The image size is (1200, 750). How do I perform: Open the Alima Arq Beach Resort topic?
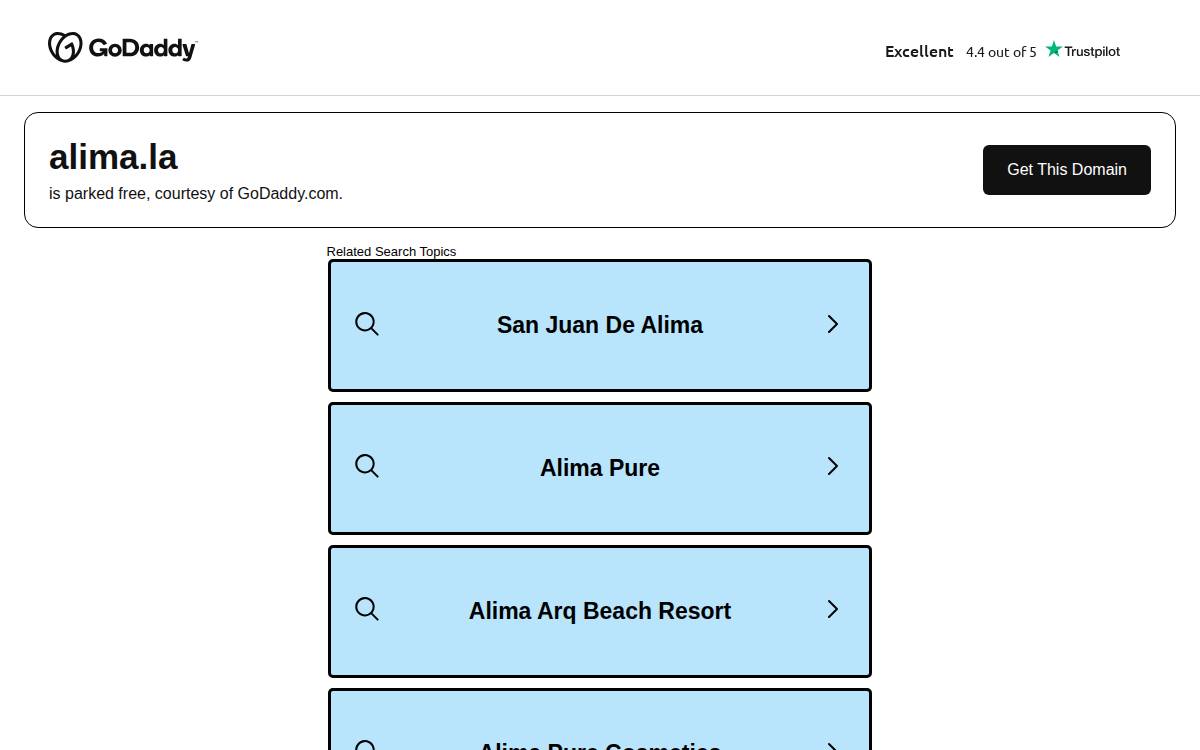pos(600,611)
